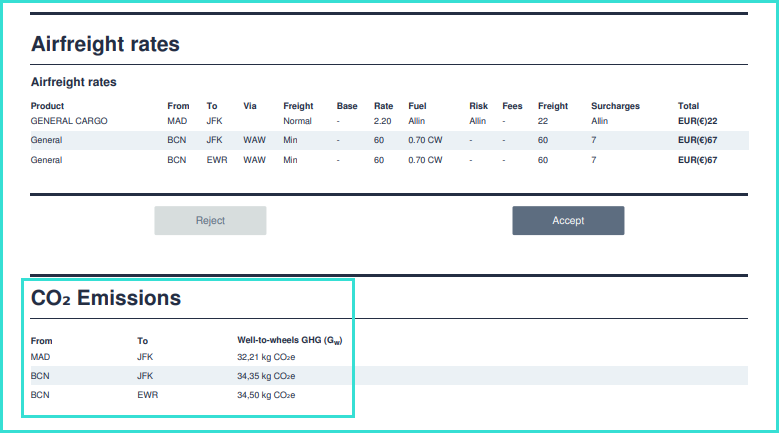Screen dimensions: 779x433
Task: Click the Risk column header
Action: 478,106
